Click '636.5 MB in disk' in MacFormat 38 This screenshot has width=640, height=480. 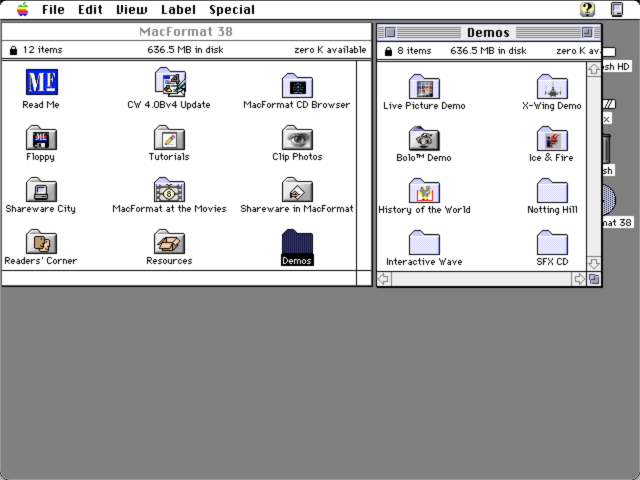pyautogui.click(x=185, y=50)
